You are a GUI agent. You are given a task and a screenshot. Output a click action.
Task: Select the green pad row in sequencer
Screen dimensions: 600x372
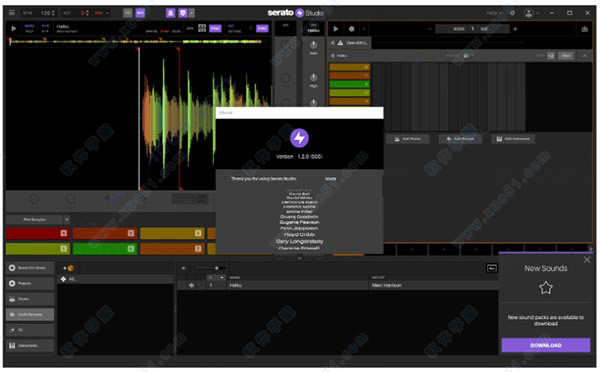[x=350, y=84]
